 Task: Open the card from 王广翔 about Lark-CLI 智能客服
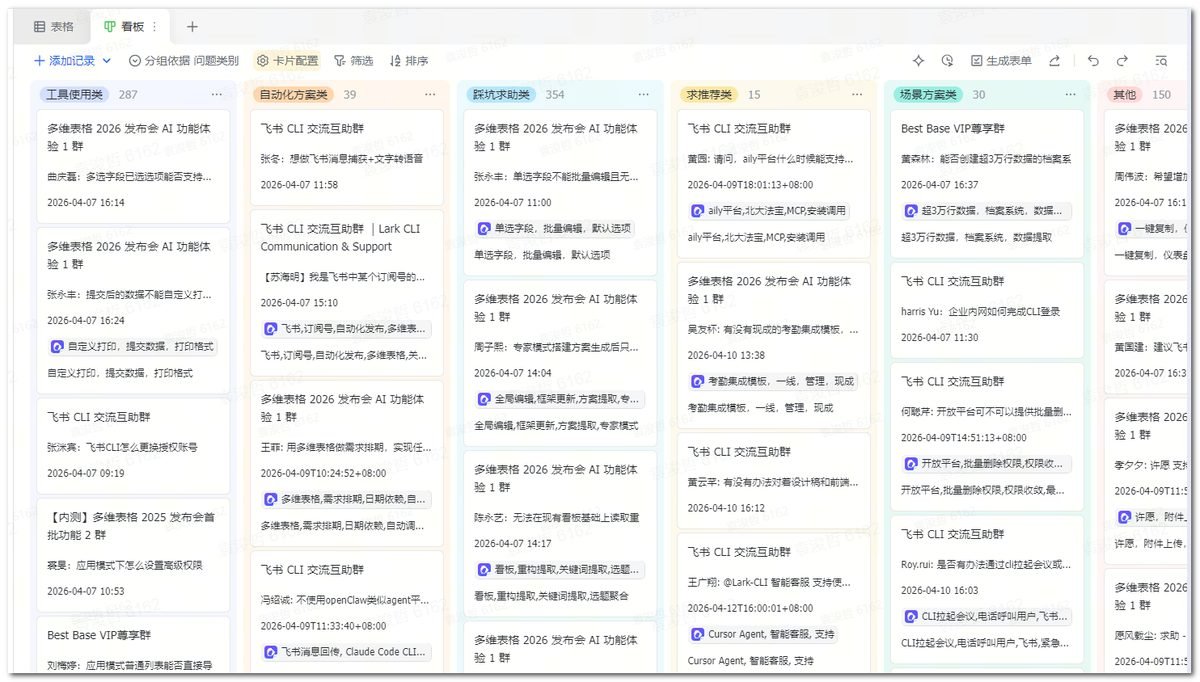(x=774, y=604)
